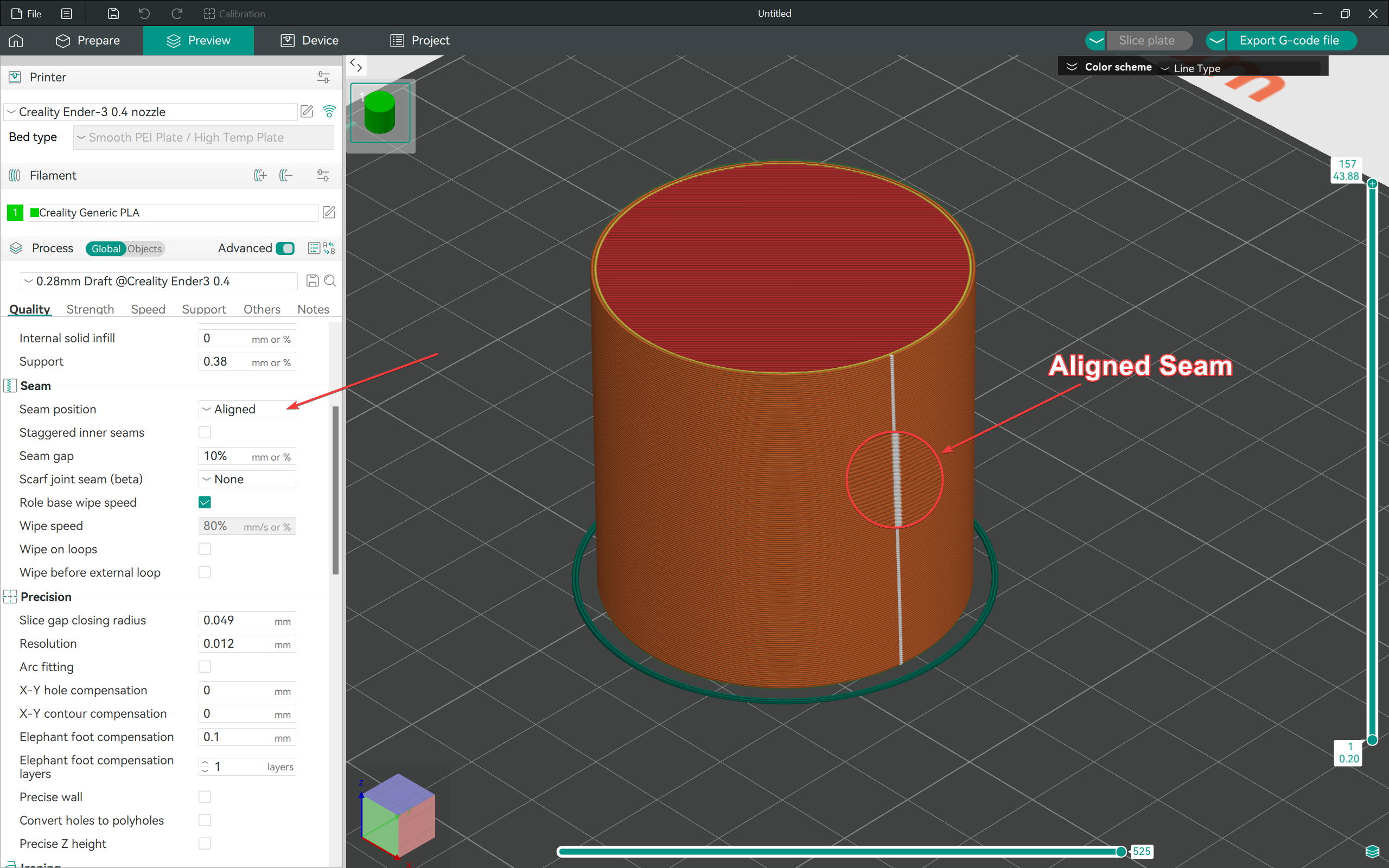Toggle the Arc fitting checkbox
The width and height of the screenshot is (1389, 868).
[x=205, y=666]
